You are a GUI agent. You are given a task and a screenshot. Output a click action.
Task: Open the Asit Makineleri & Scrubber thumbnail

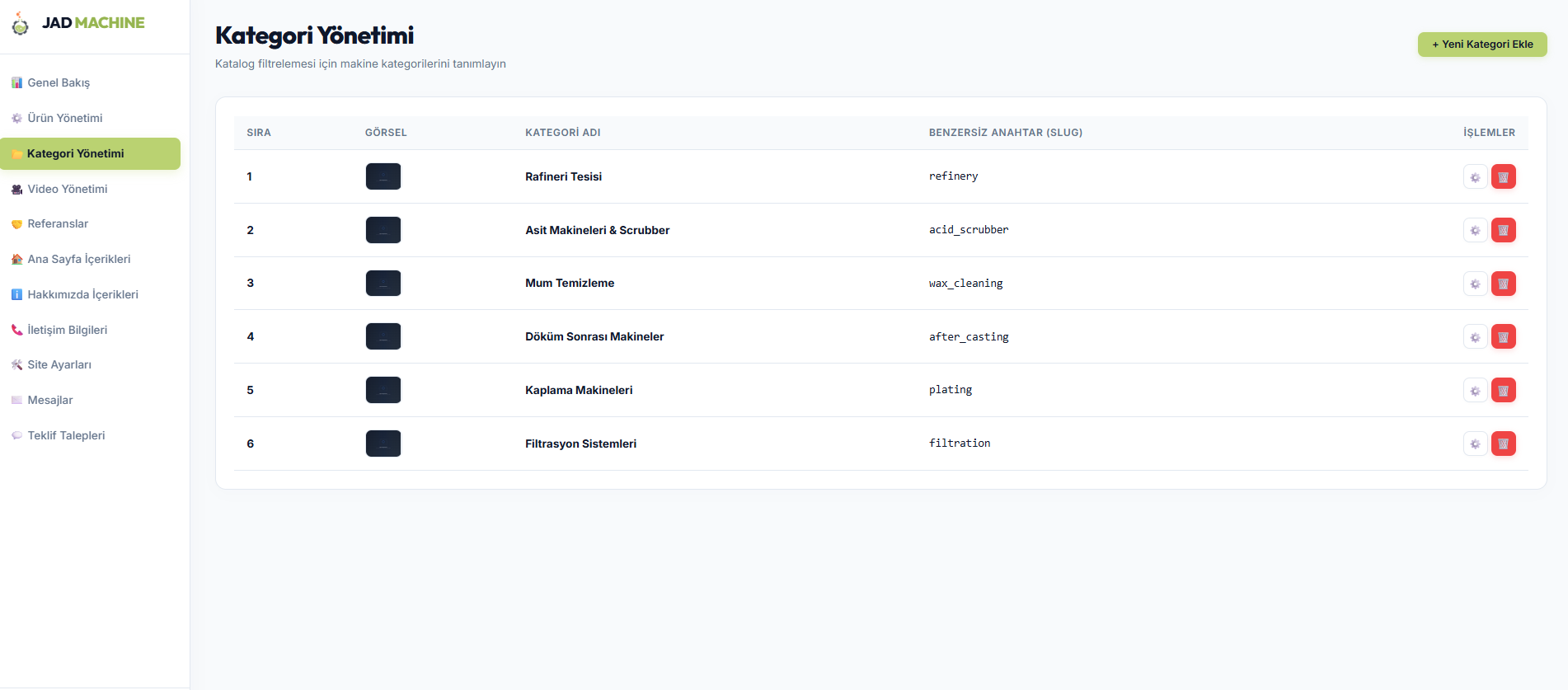point(383,230)
